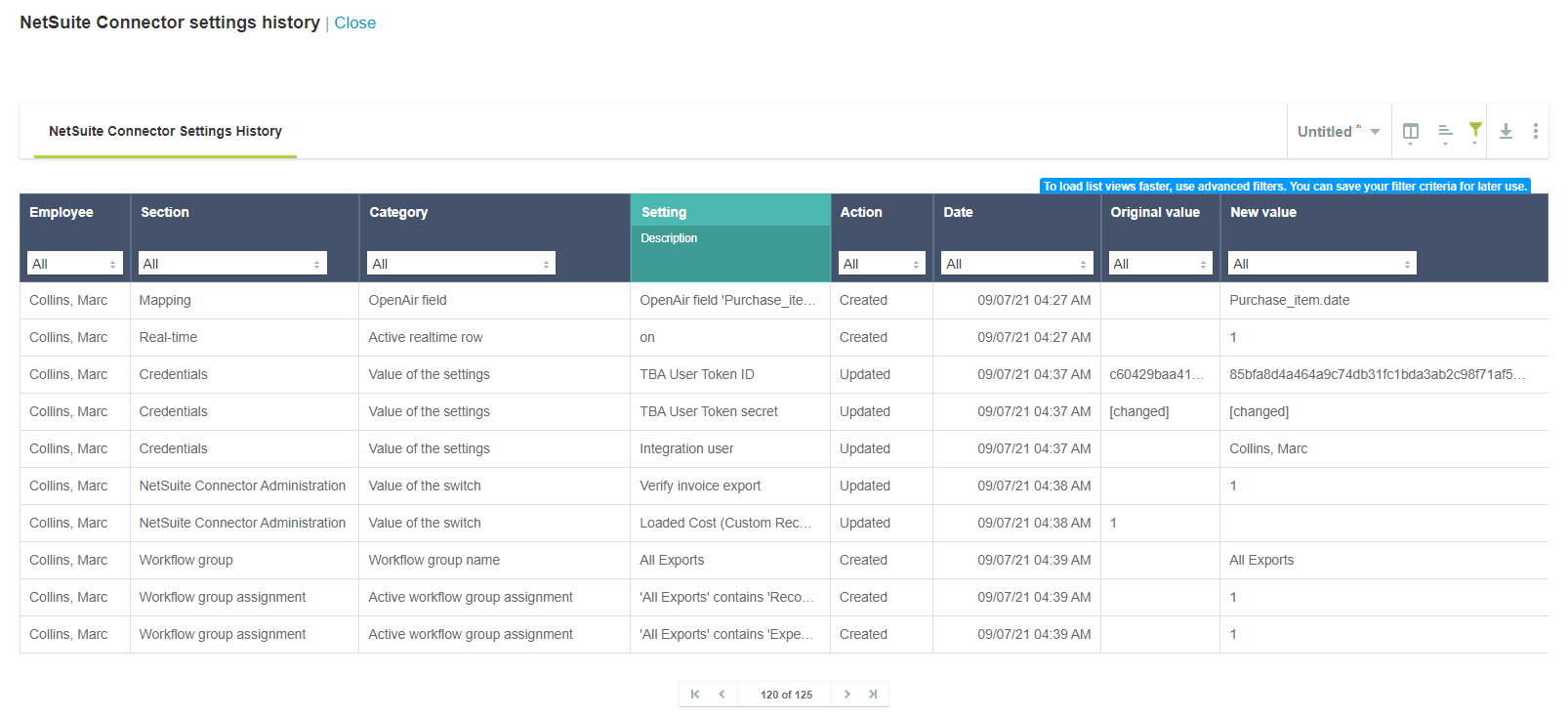This screenshot has height=719, width=1568.
Task: Sort by the Category column header
Action: pos(398,212)
